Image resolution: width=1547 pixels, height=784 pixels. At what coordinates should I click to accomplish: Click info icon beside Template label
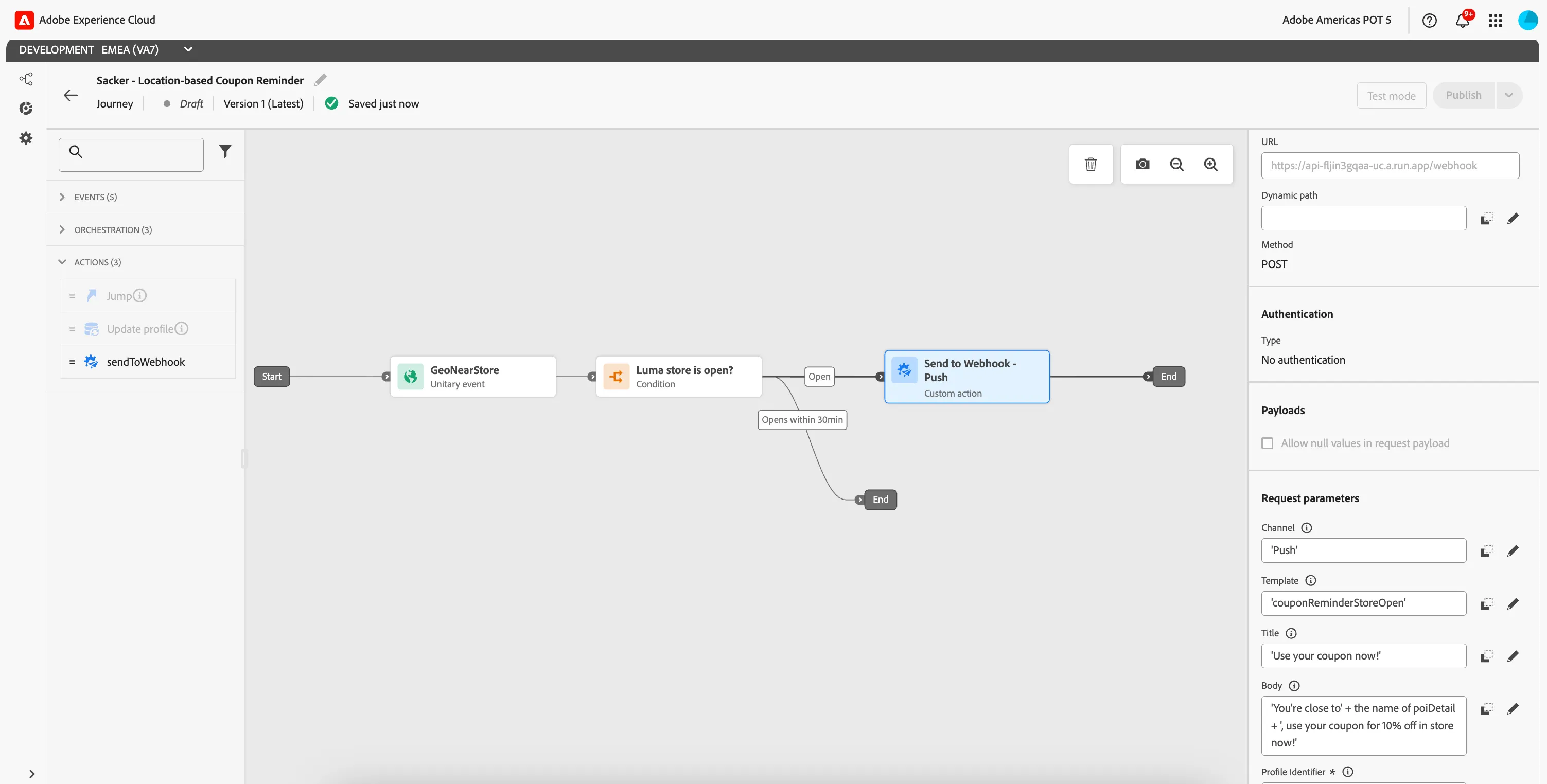click(x=1310, y=580)
